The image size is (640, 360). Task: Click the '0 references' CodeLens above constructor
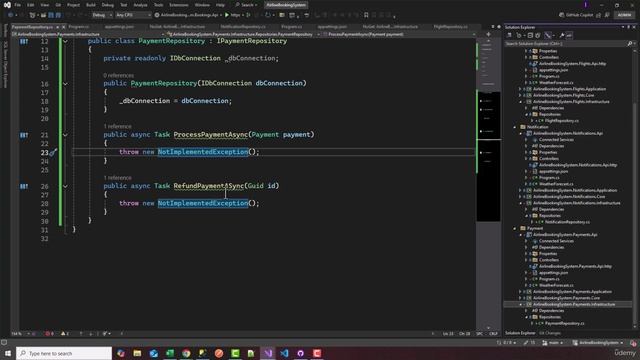(x=118, y=76)
